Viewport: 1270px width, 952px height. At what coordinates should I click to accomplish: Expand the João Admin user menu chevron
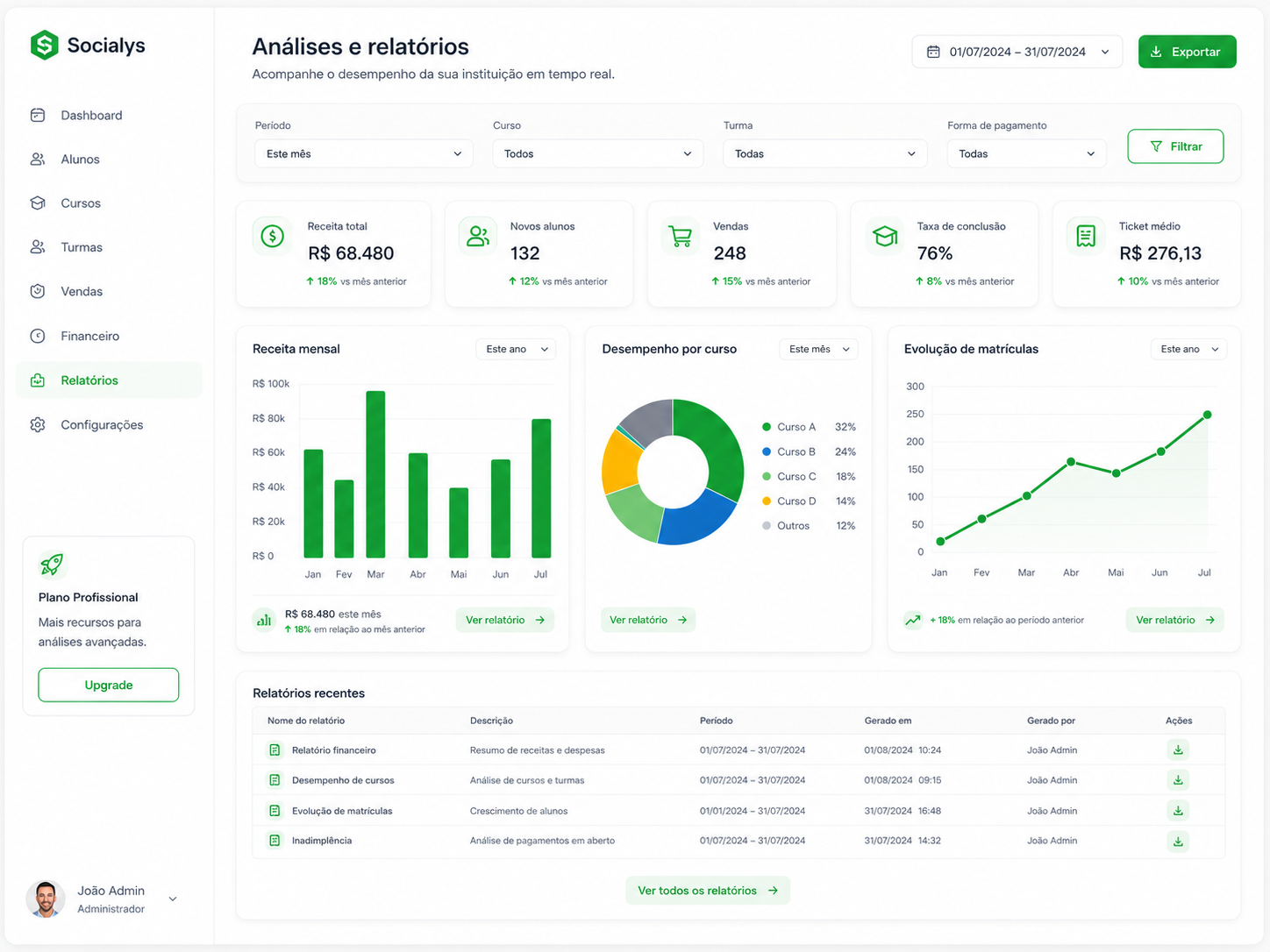[x=173, y=899]
